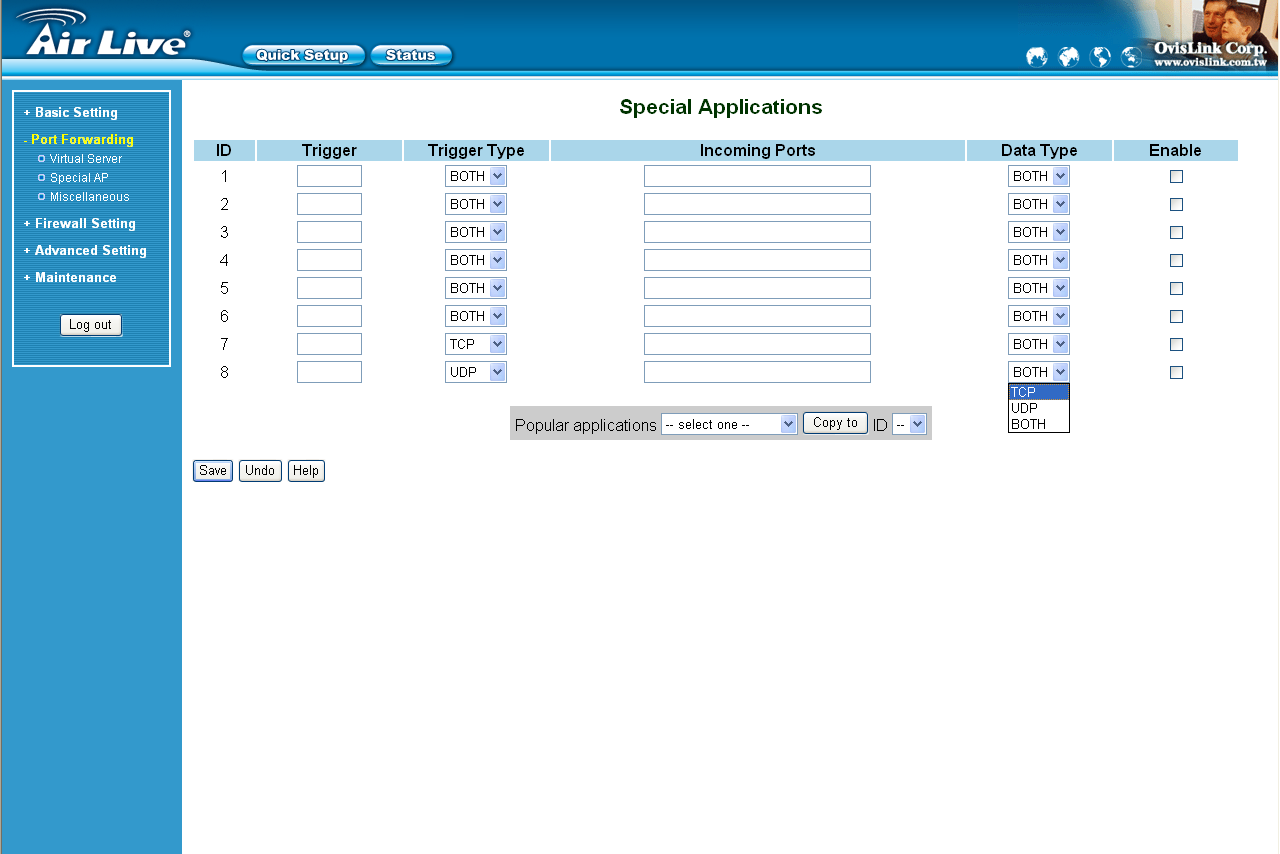This screenshot has width=1280, height=854.
Task: Click the www.ovislink.com.tw text
Action: pyautogui.click(x=1210, y=63)
